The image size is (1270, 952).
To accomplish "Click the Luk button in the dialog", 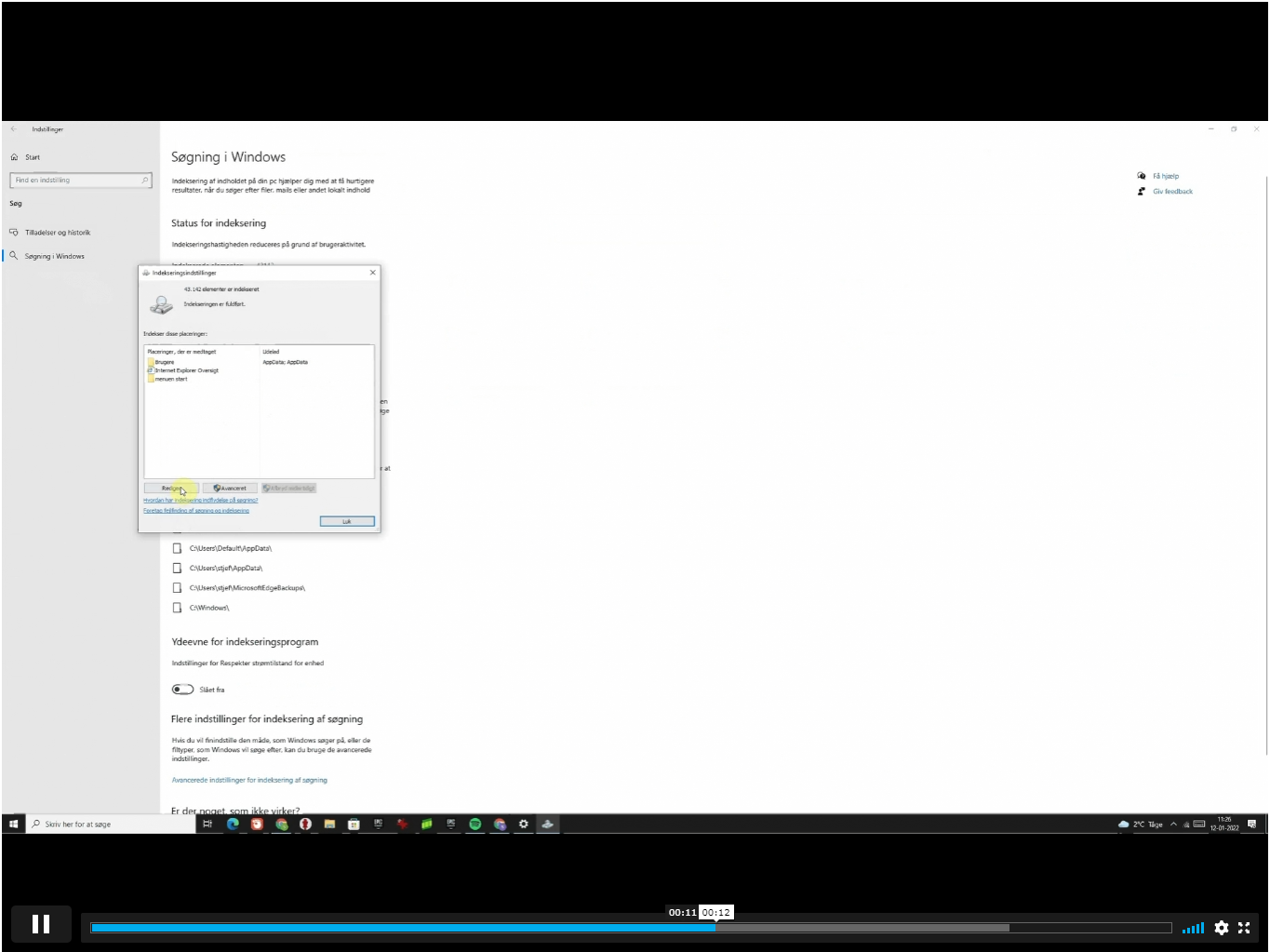I will 347,521.
